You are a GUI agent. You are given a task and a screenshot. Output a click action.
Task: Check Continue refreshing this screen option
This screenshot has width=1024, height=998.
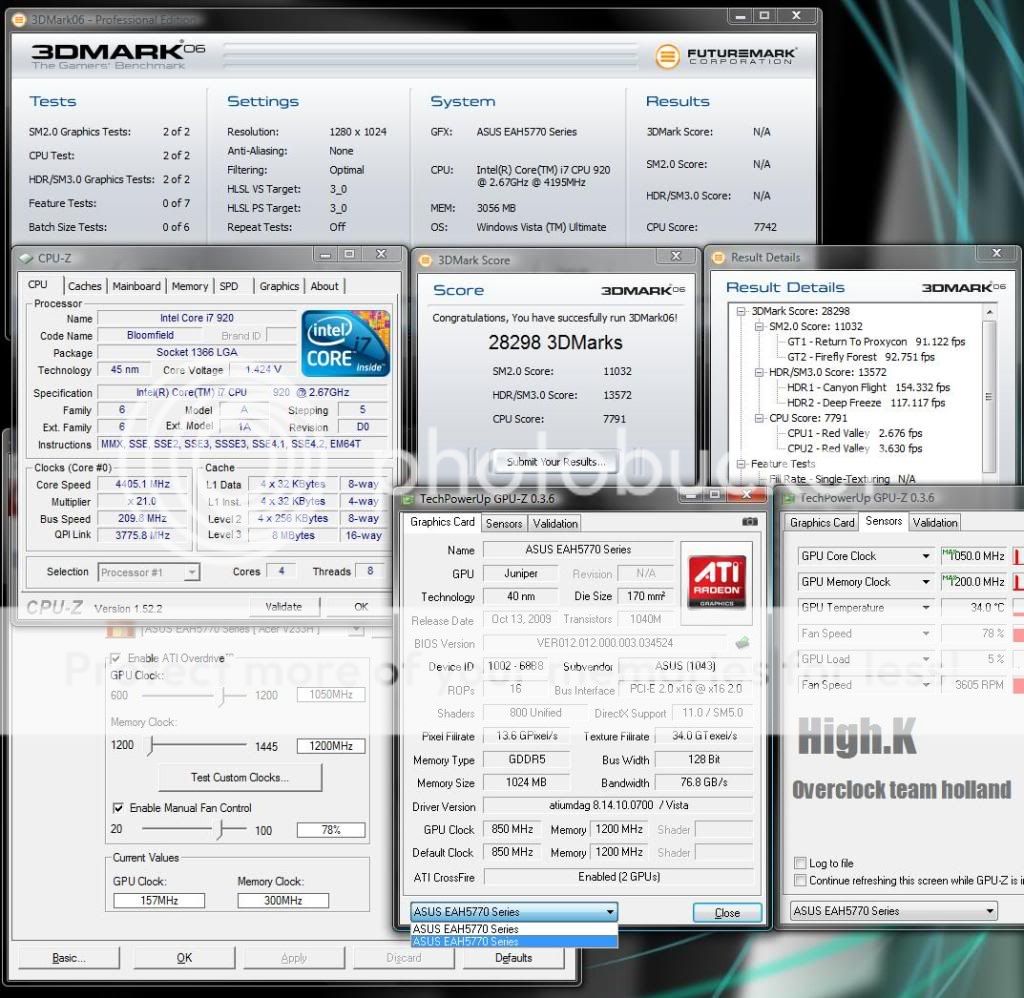pyautogui.click(x=800, y=880)
